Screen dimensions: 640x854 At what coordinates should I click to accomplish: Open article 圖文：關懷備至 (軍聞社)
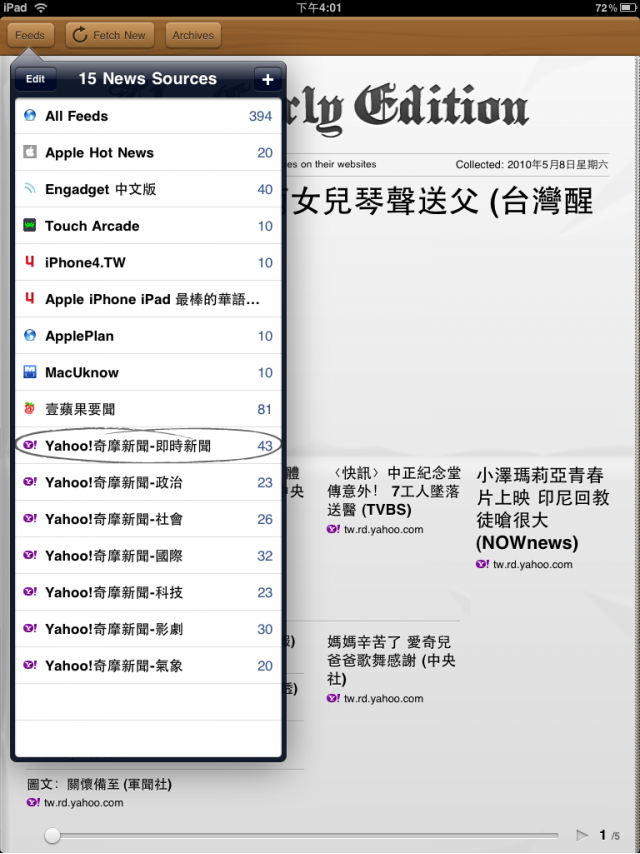pos(100,784)
